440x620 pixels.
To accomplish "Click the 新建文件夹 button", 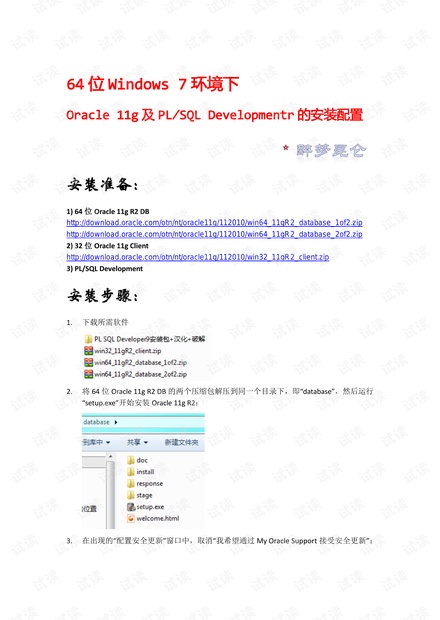I will (x=181, y=442).
